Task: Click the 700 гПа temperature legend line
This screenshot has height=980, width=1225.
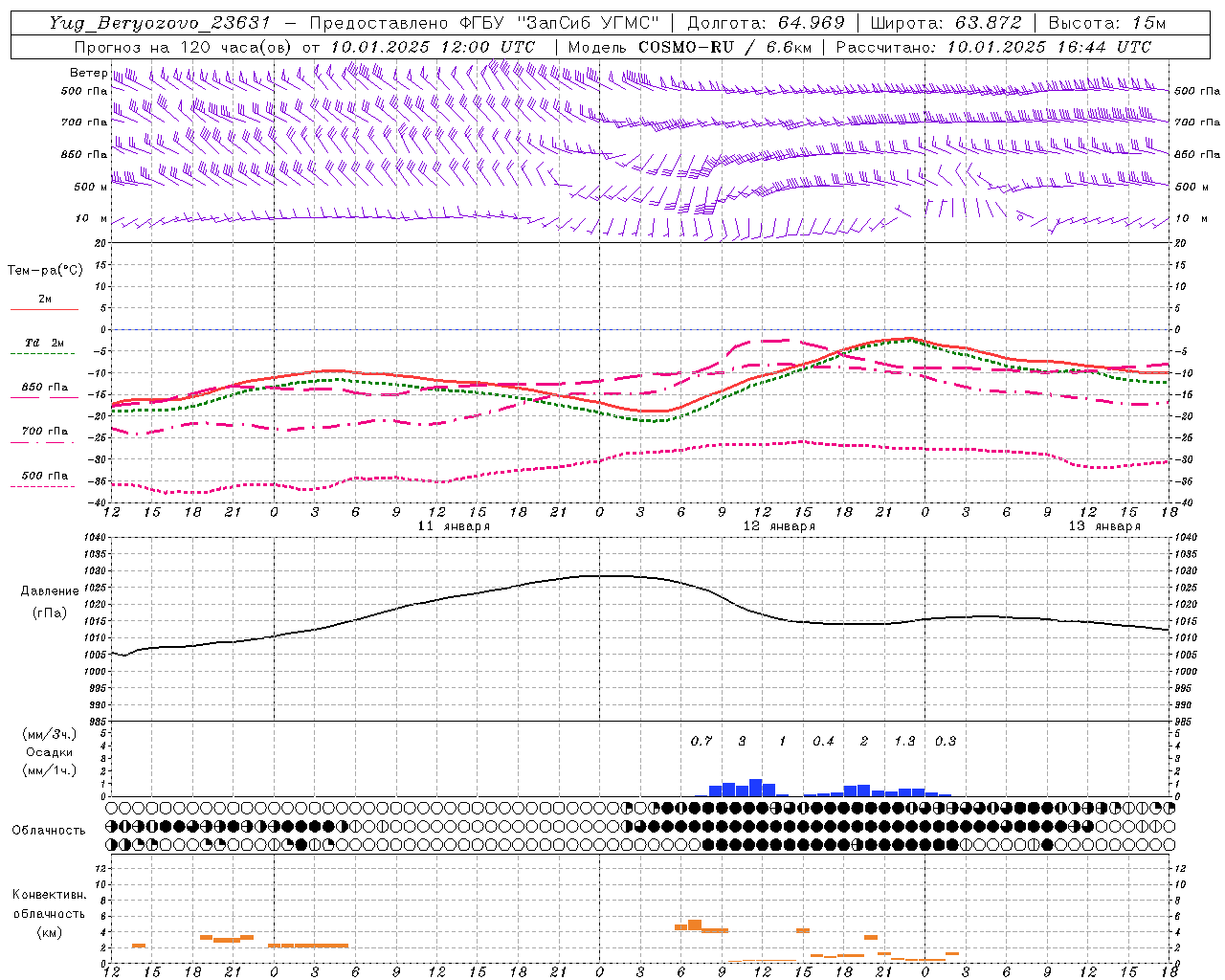Action: (44, 442)
